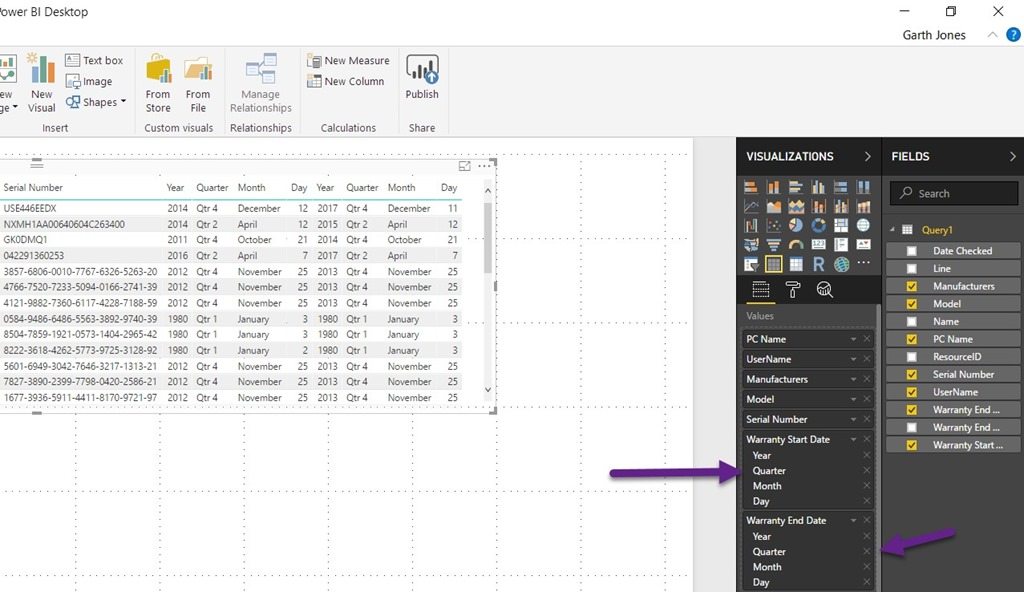Create a New Column
The width and height of the screenshot is (1024, 592).
click(345, 81)
